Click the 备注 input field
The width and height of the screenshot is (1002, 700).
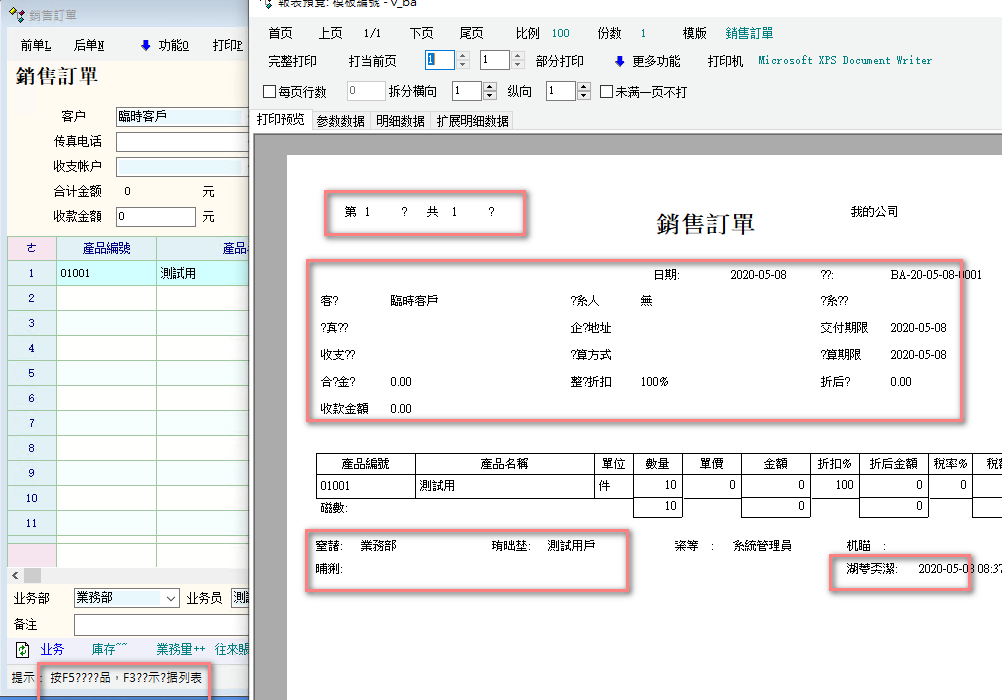pos(160,624)
